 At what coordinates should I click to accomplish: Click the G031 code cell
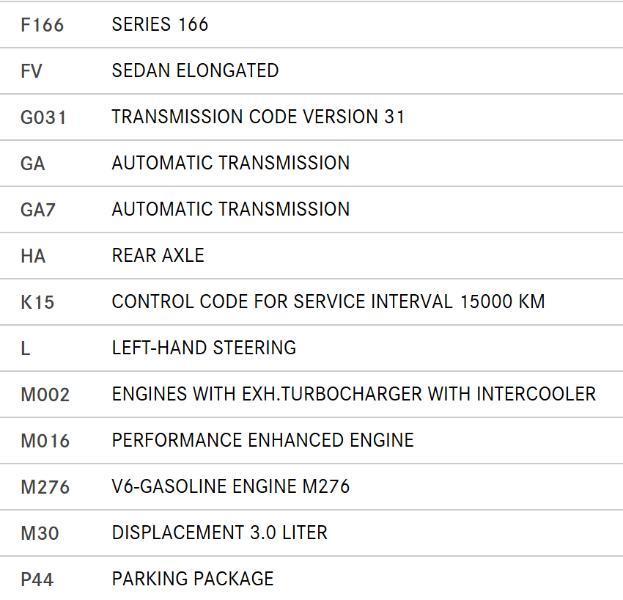coord(43,117)
